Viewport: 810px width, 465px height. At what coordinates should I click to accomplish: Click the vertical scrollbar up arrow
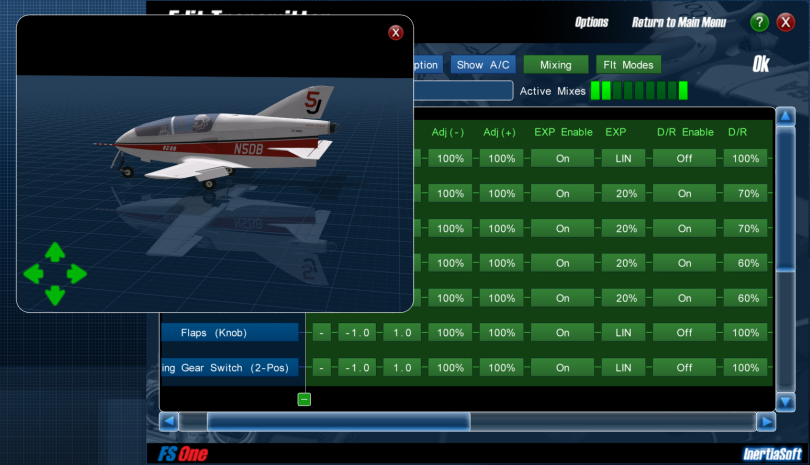[785, 116]
